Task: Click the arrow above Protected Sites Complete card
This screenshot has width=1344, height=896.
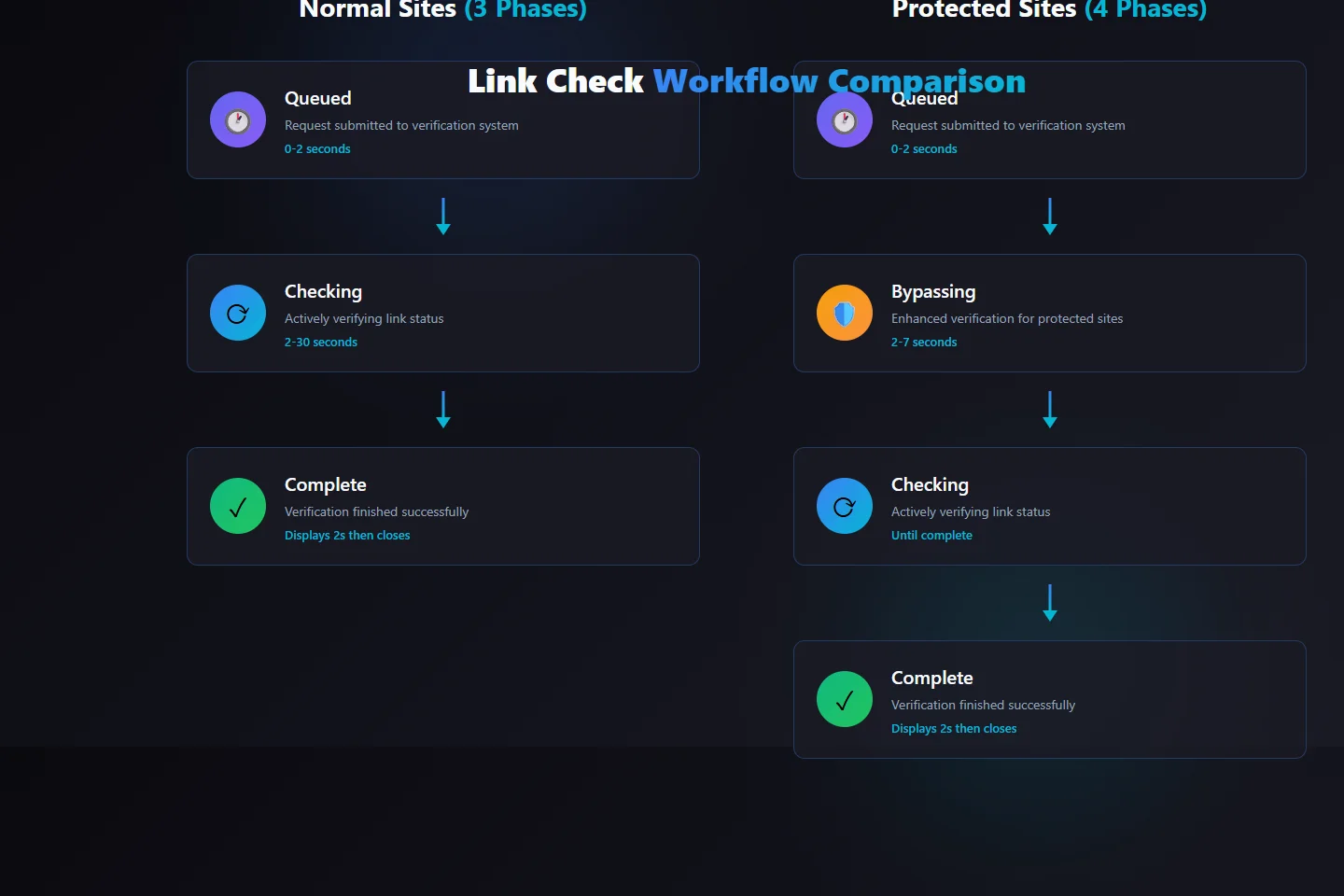Action: pos(1050,602)
